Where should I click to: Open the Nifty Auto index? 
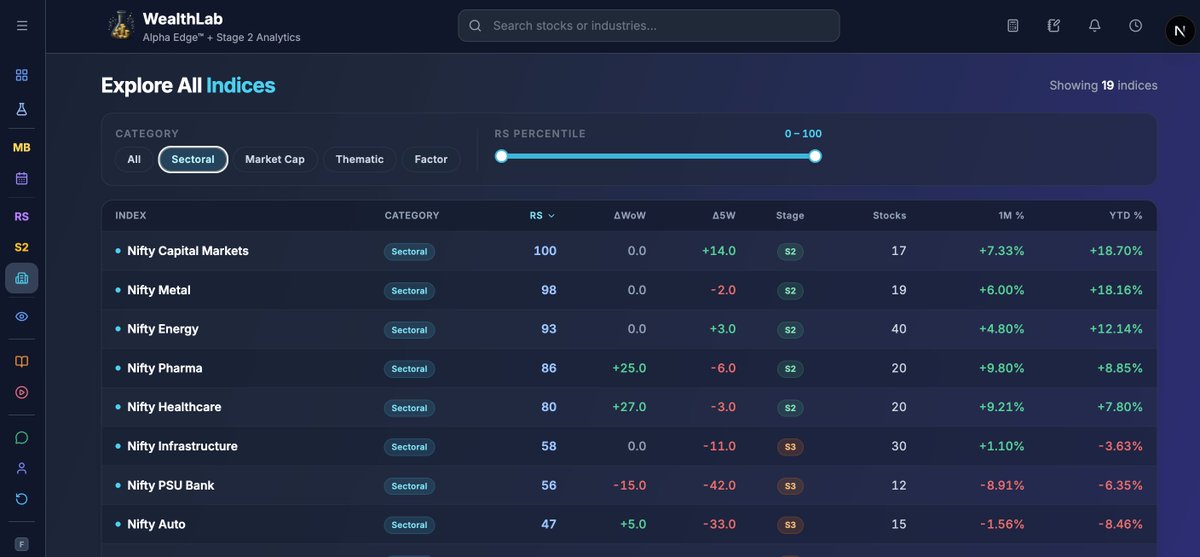156,524
